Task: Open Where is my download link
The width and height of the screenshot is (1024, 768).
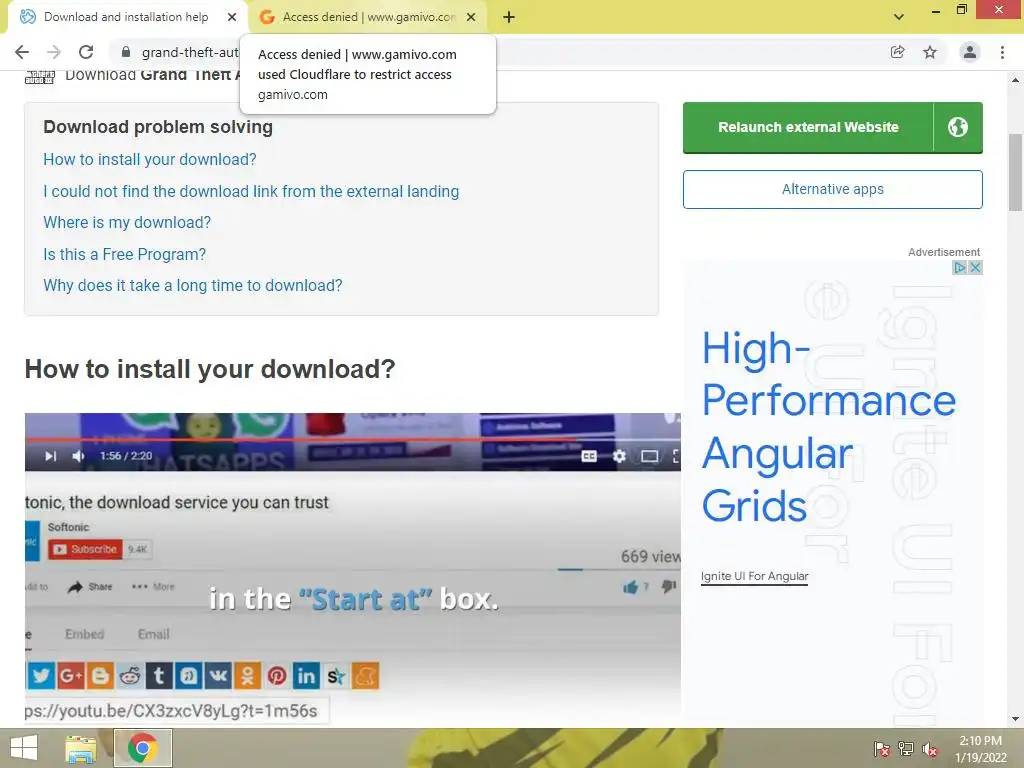Action: (x=127, y=223)
